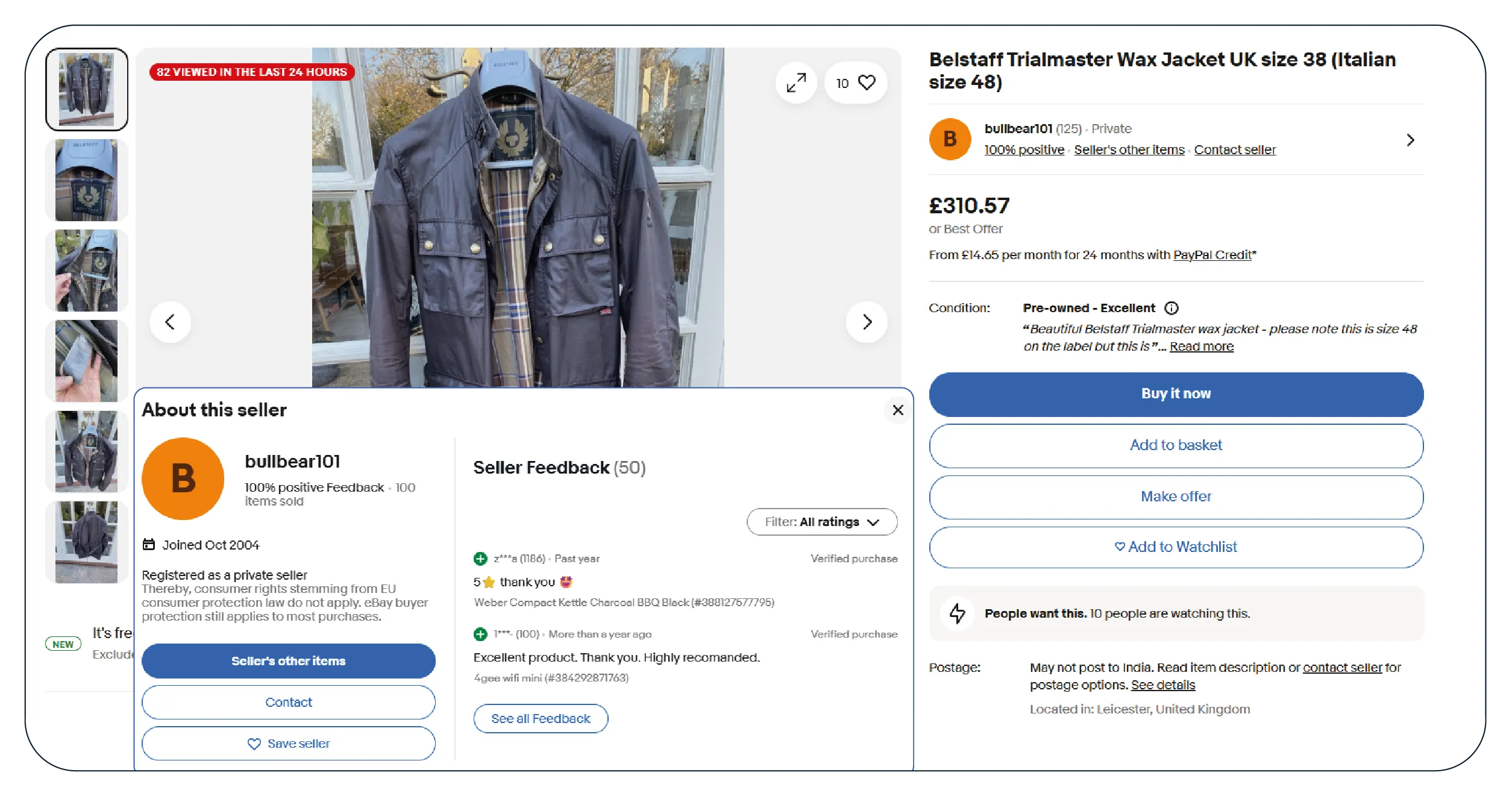Open the 100% positive feedback link
The image size is (1512, 796).
coord(1023,149)
